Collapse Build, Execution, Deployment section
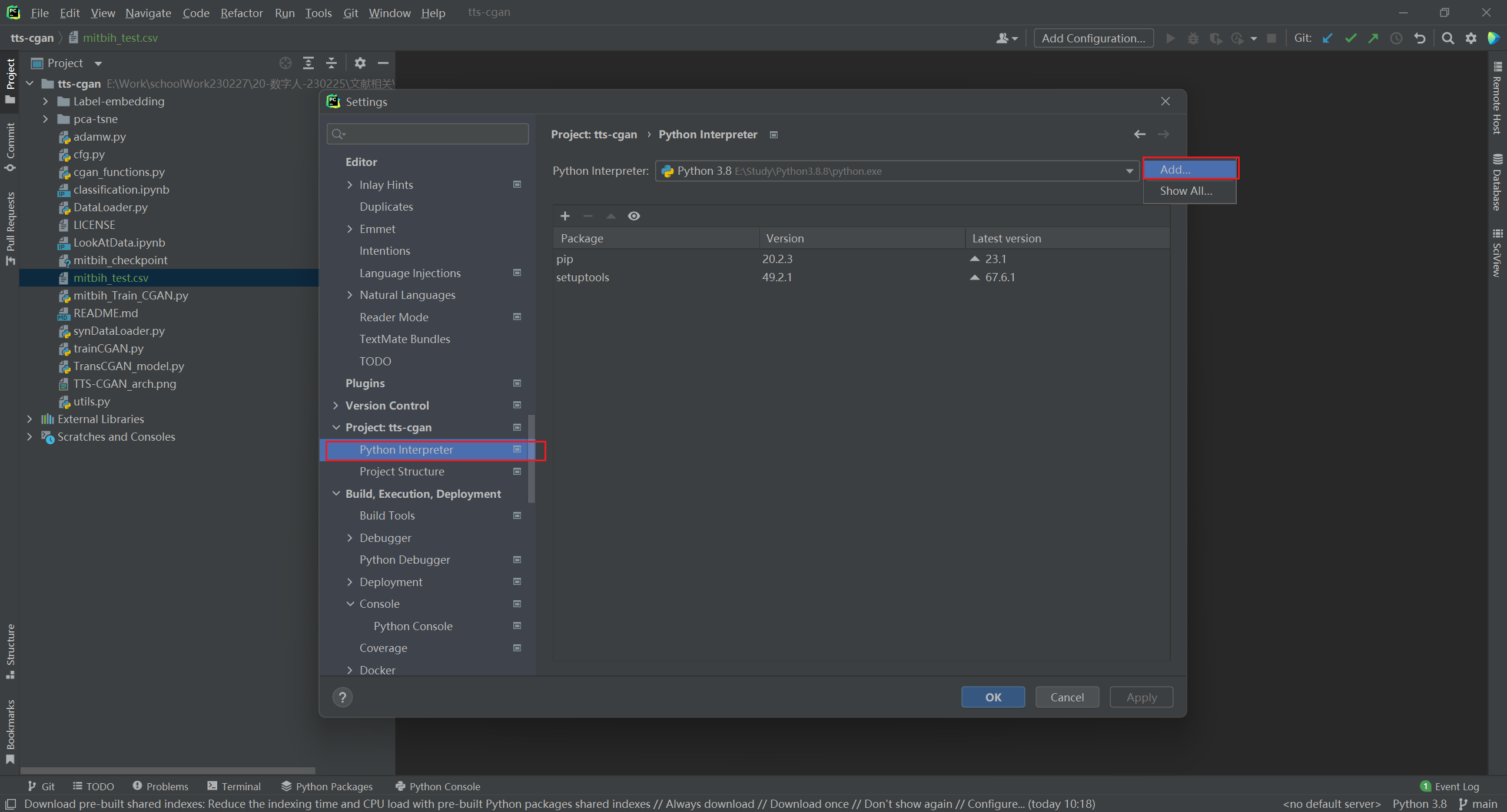 coord(336,494)
